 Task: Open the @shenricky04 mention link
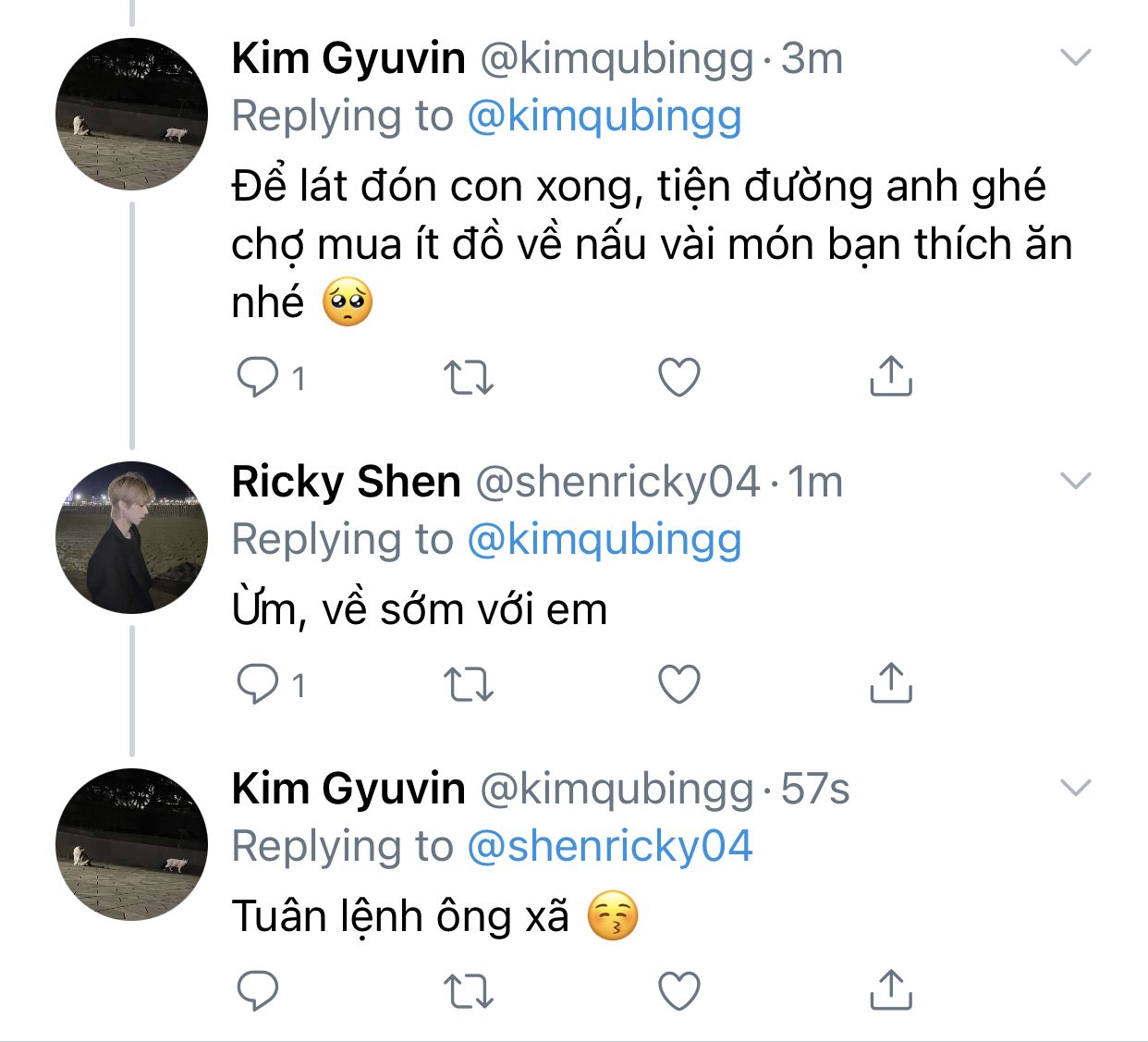pos(610,847)
